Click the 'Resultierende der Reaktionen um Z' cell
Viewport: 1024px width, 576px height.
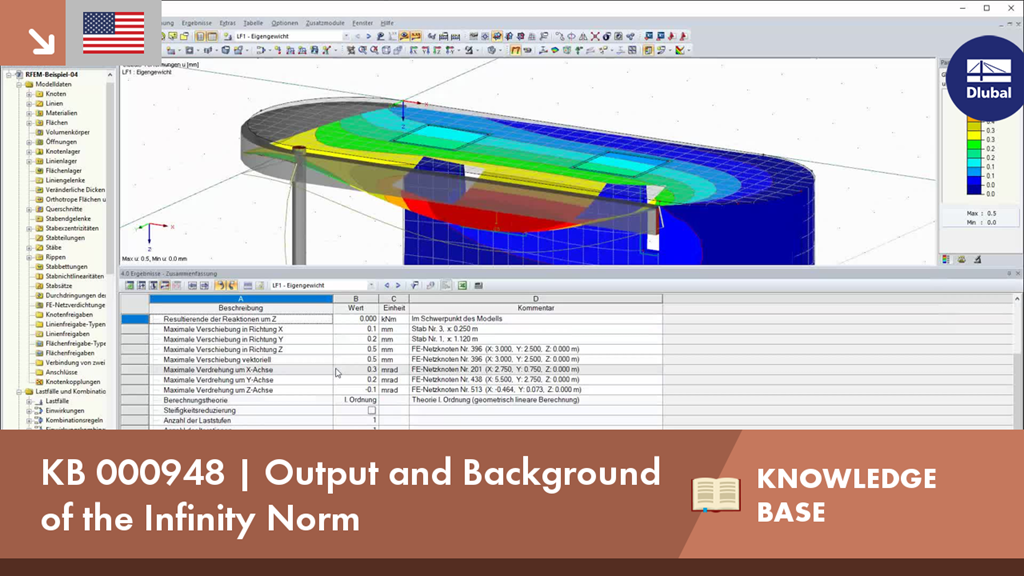(x=241, y=319)
